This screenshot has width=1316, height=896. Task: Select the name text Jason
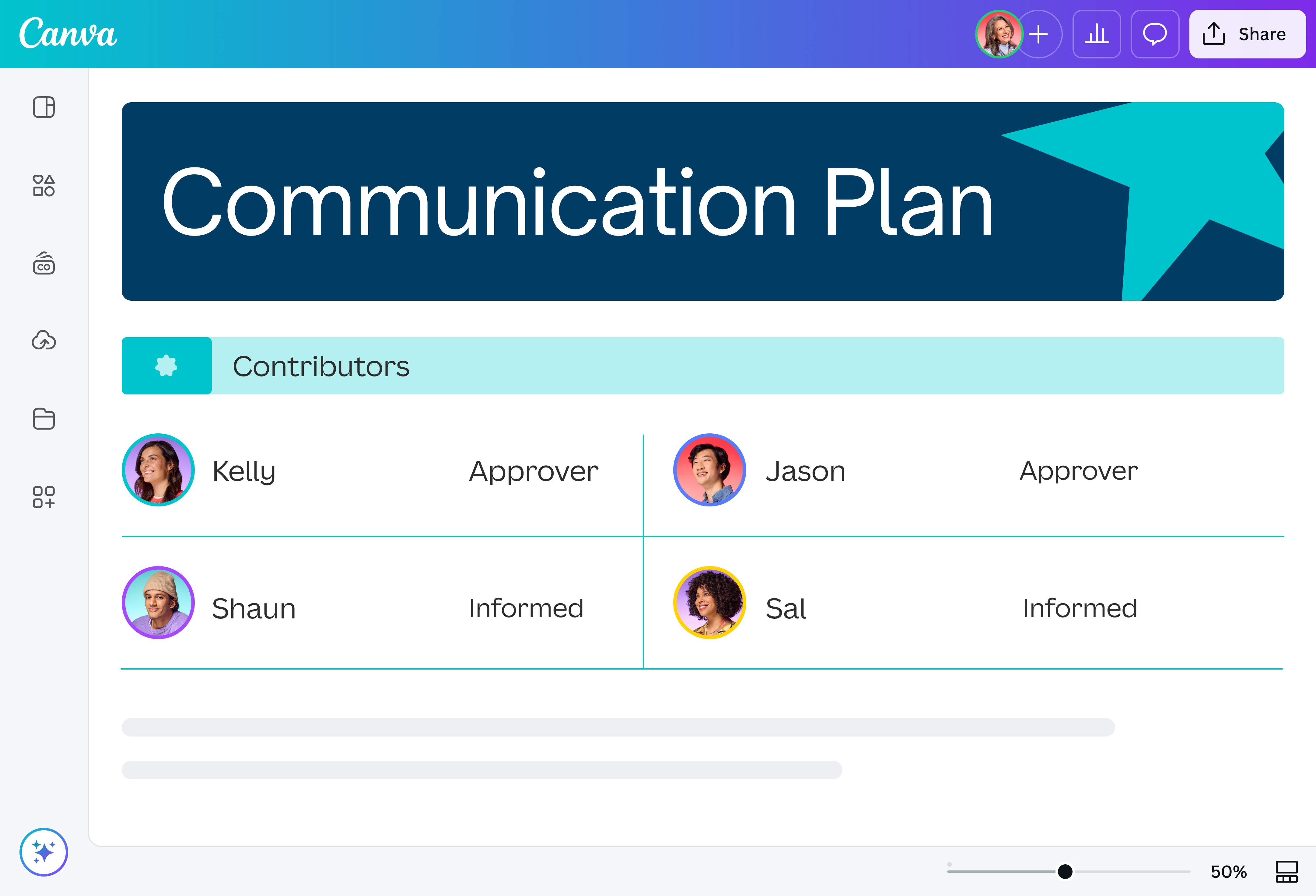point(805,472)
